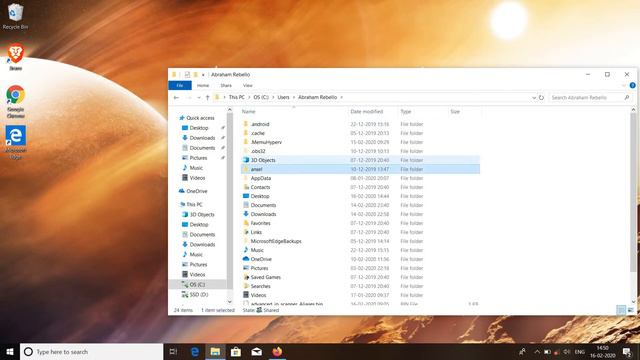Show hidden system tray icons
Image resolution: width=640 pixels, height=360 pixels.
[x=537, y=351]
